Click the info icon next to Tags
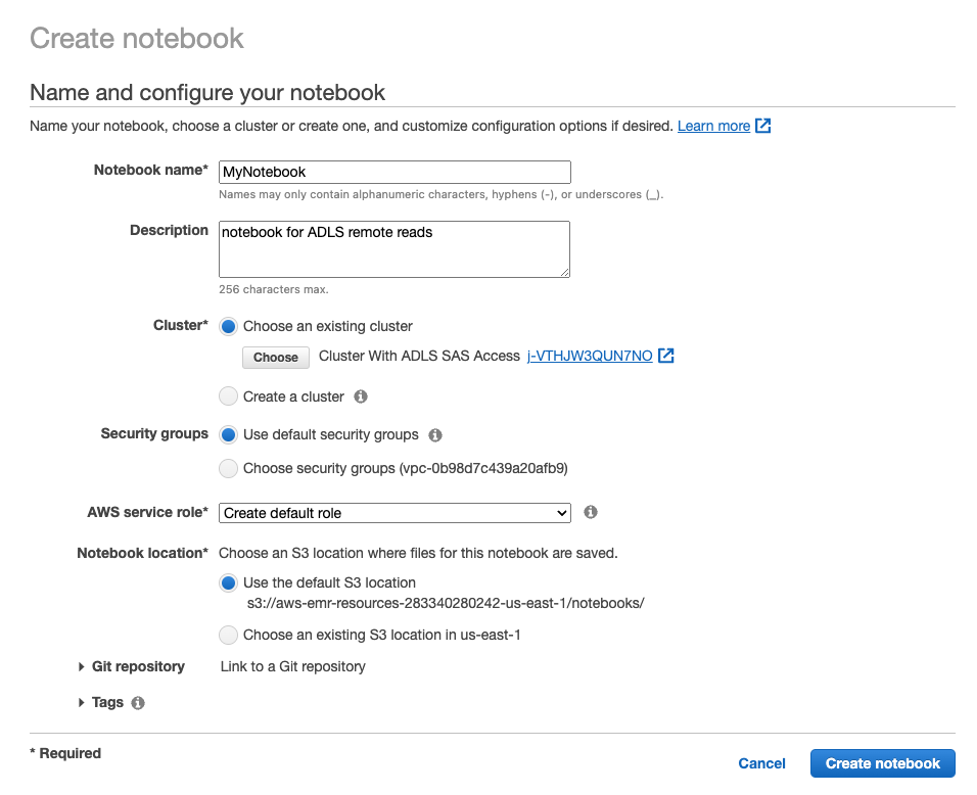Screen dimensions: 977x795 (137, 702)
